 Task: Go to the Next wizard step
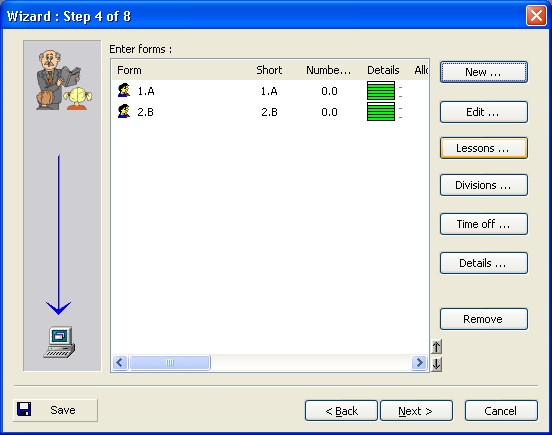click(416, 411)
